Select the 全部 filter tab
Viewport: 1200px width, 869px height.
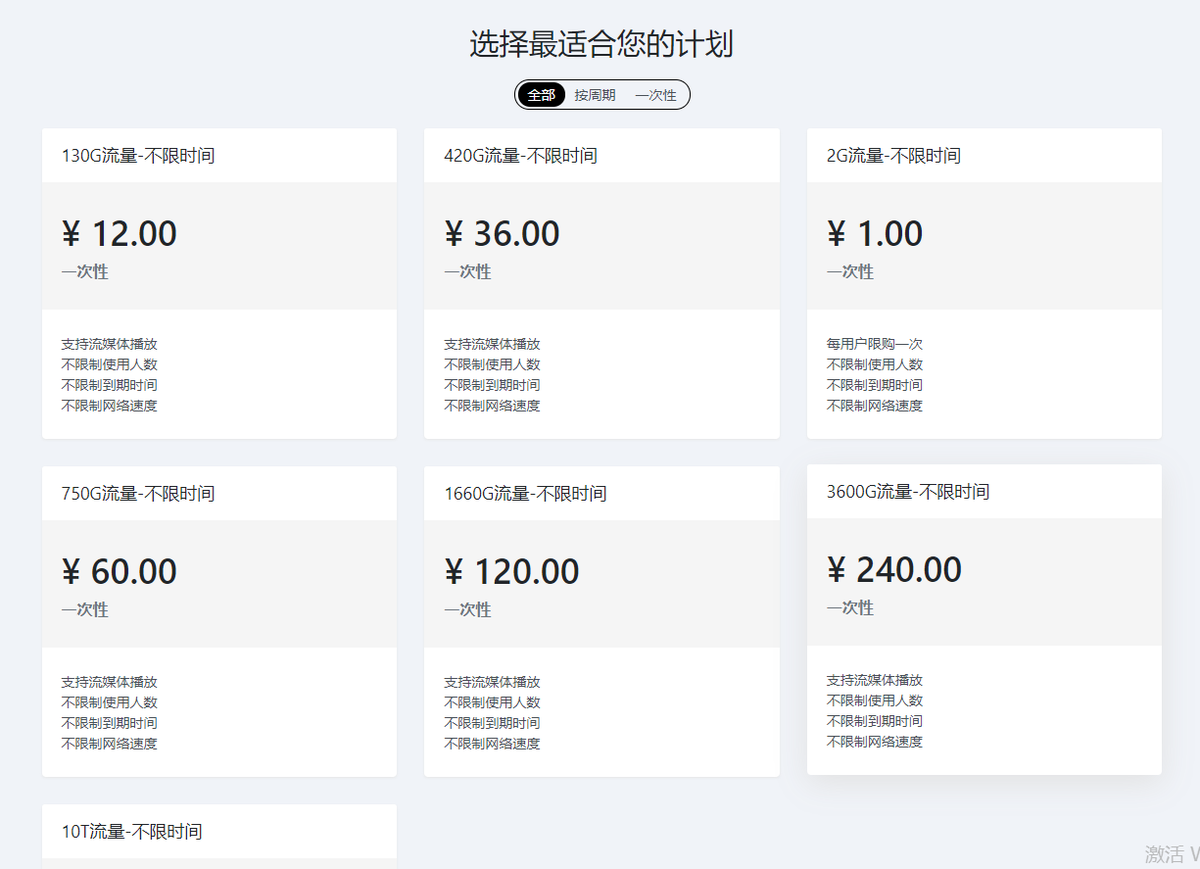click(x=541, y=95)
